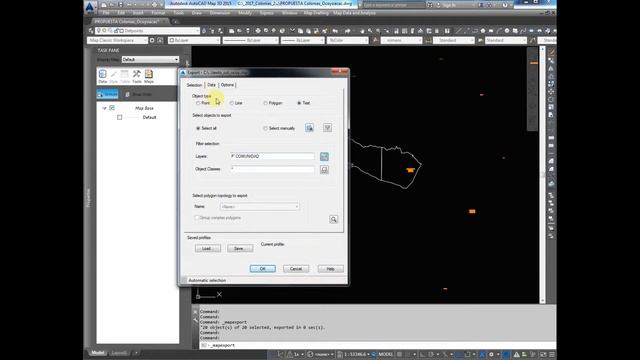Click the status bar gear settings icon
640x360 pixels.
(491, 354)
